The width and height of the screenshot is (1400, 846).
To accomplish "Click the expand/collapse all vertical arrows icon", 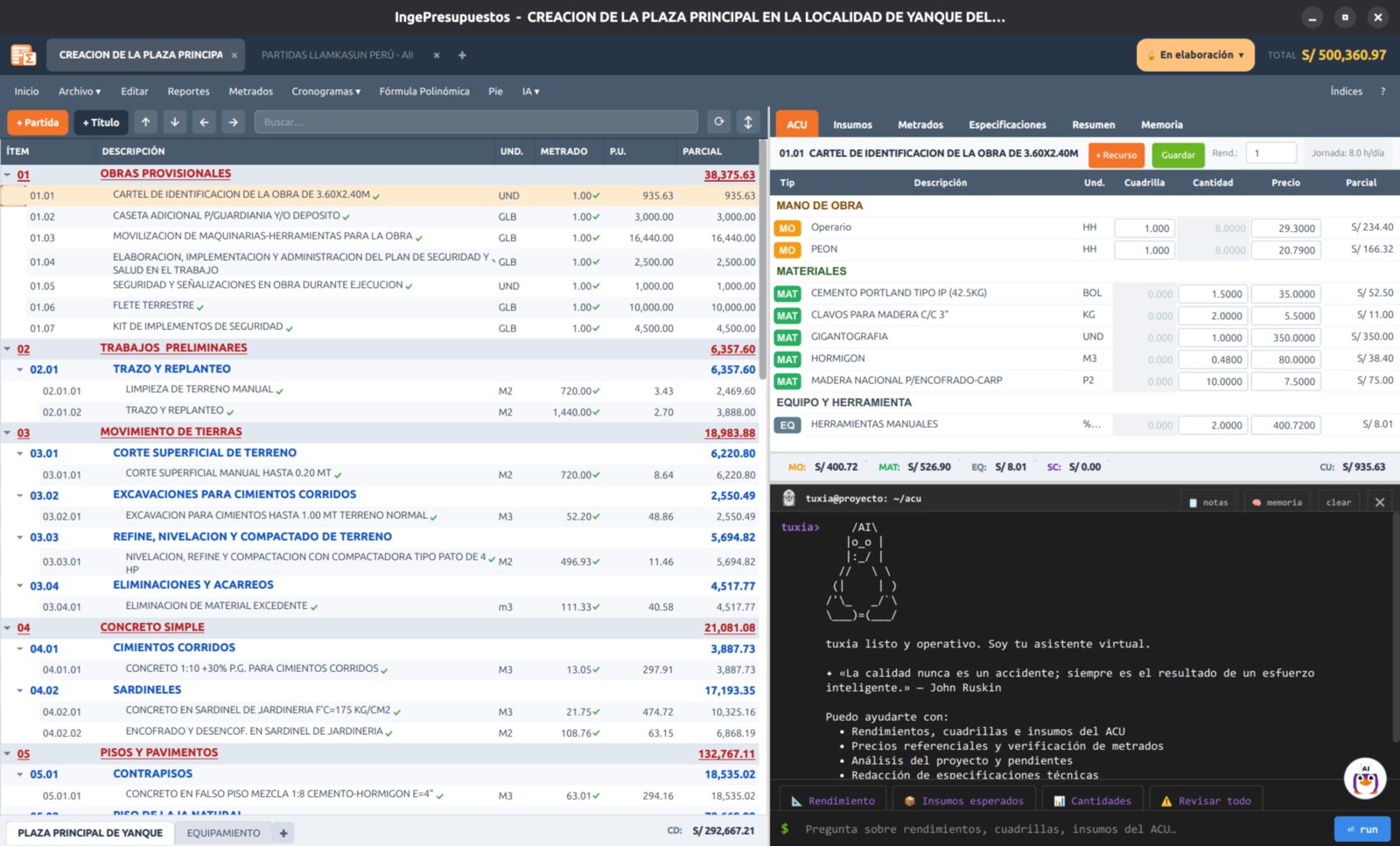I will [748, 122].
